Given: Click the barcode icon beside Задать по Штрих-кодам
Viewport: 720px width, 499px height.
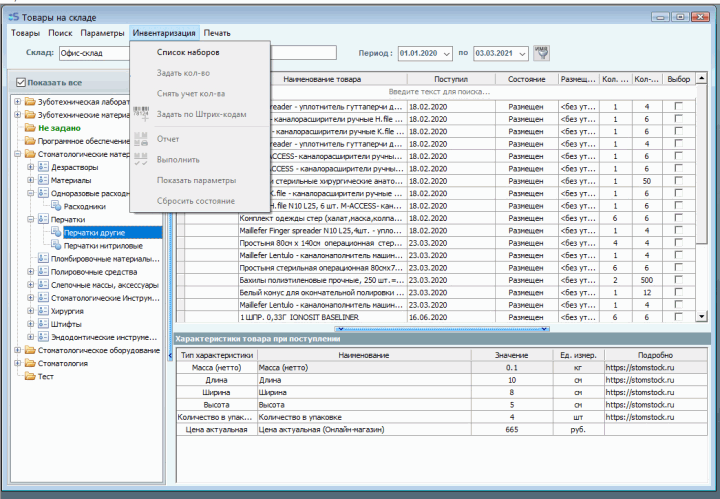Looking at the screenshot, I should [141, 115].
